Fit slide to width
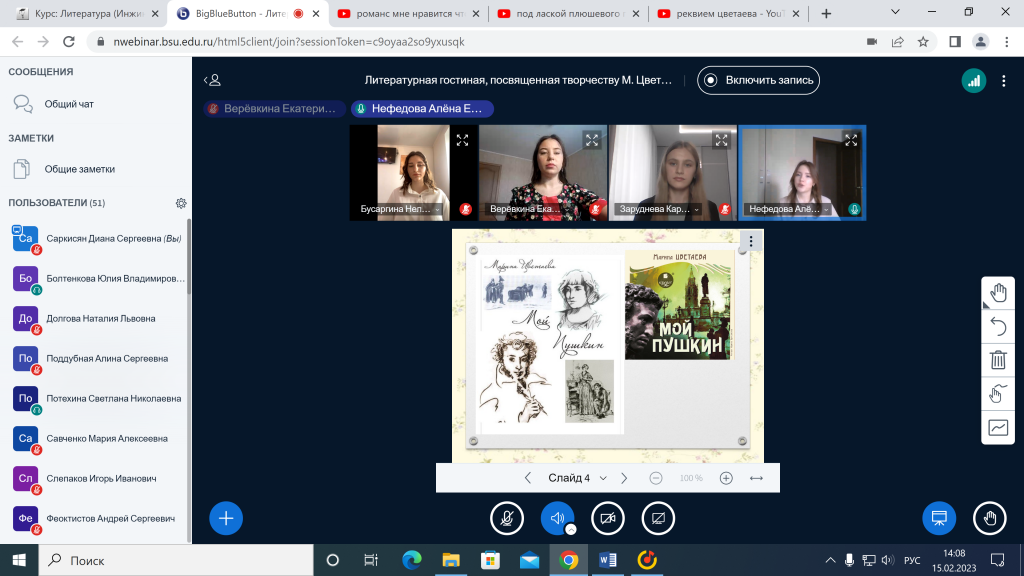 756,478
